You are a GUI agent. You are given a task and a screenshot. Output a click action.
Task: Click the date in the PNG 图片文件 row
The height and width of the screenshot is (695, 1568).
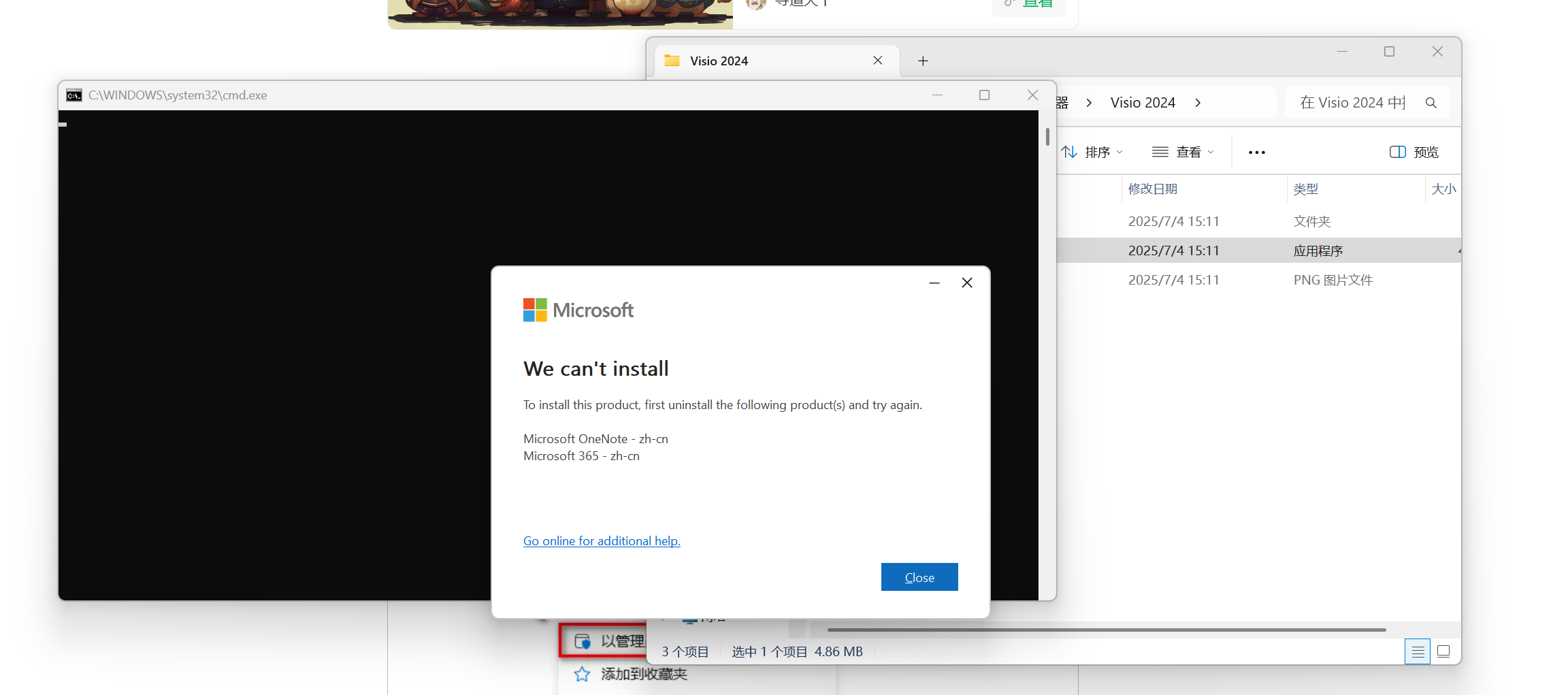[1173, 280]
